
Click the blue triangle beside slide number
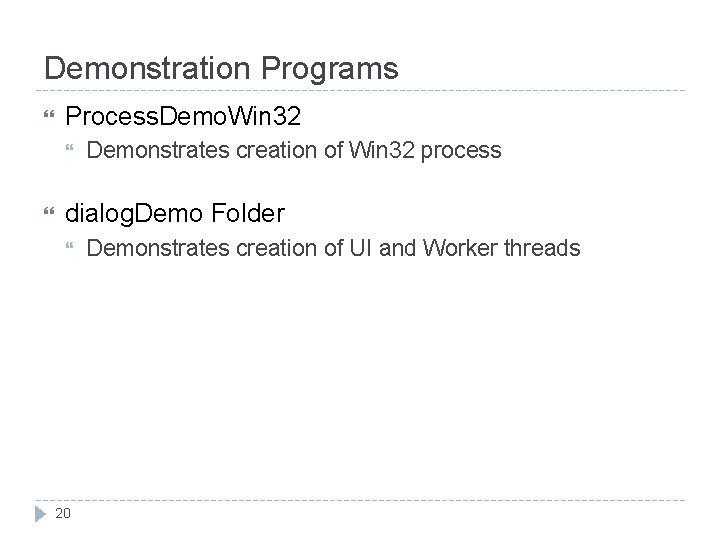click(40, 513)
